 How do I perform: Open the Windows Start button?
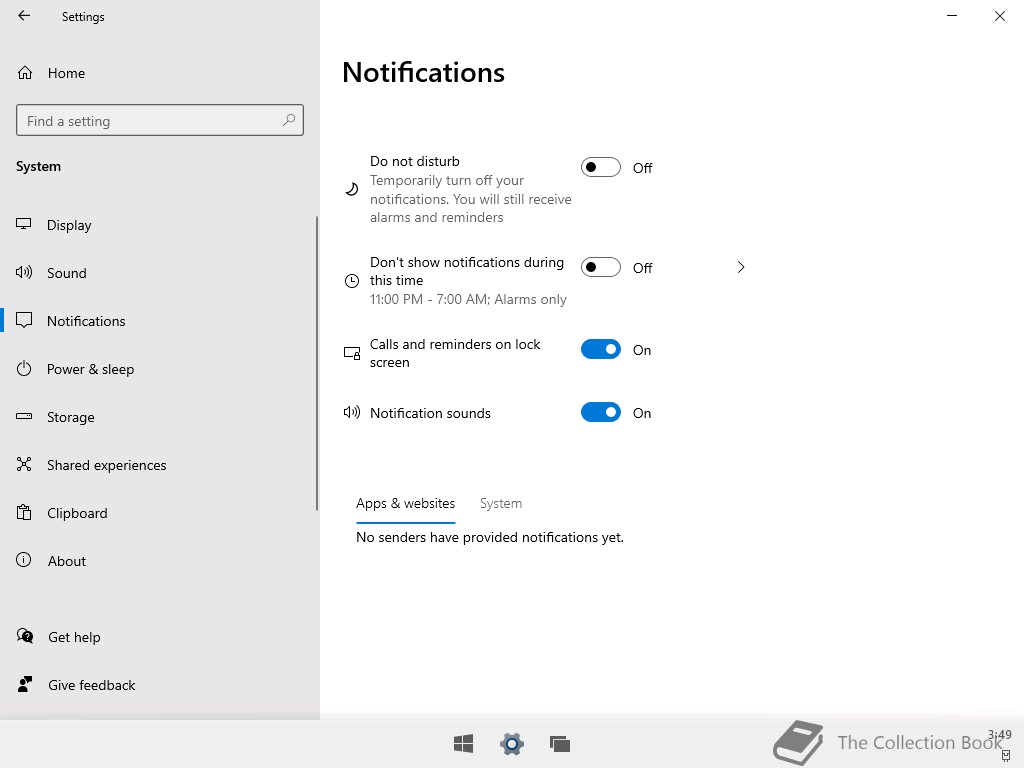463,743
